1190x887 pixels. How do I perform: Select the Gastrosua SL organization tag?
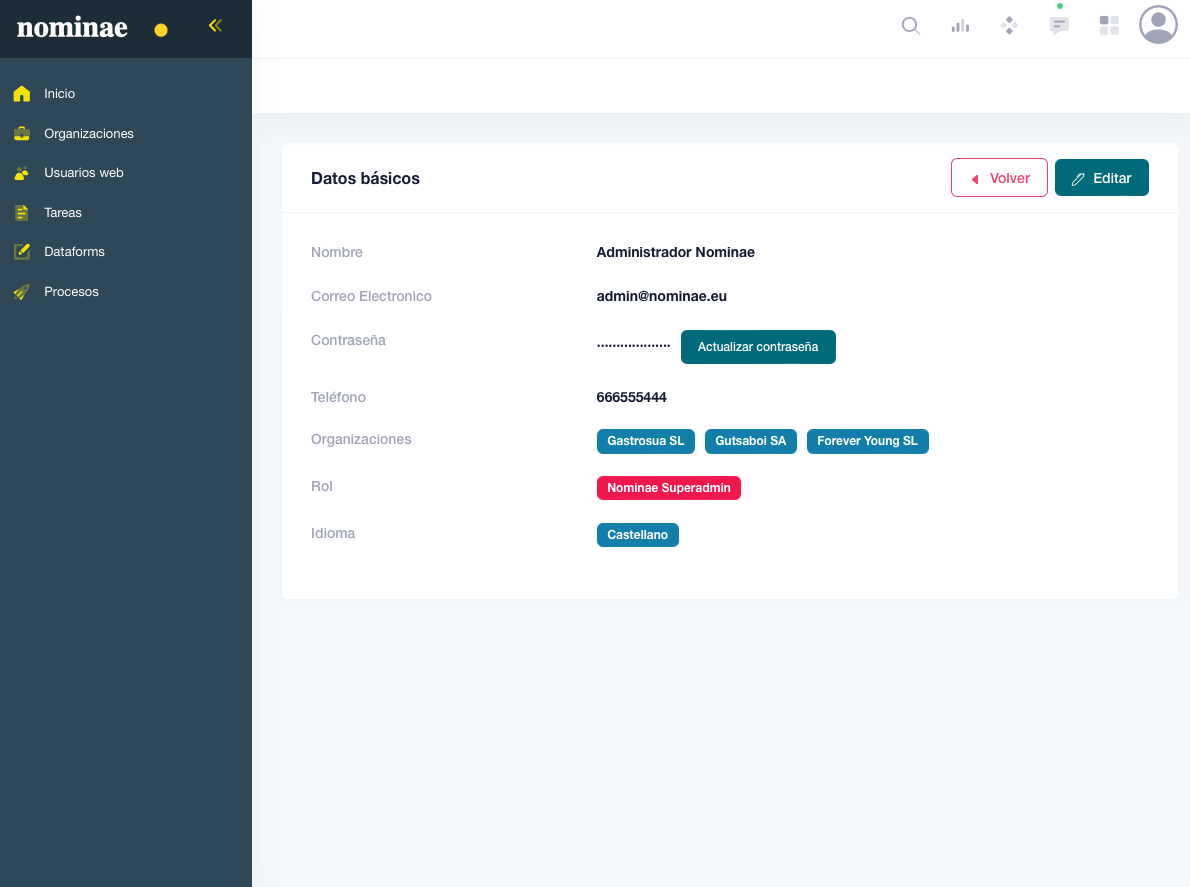[645, 441]
